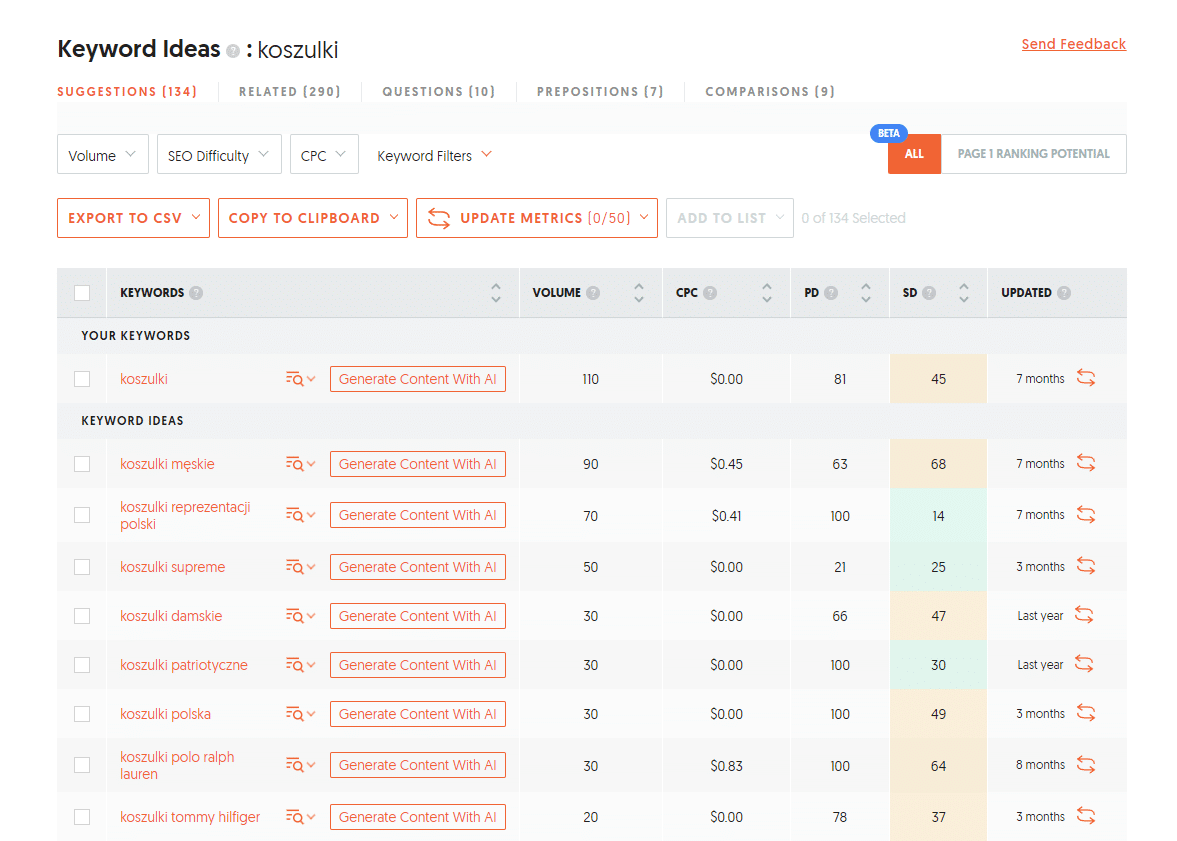This screenshot has height=841, width=1177.
Task: Show help tooltip for Updated column
Action: 1064,293
